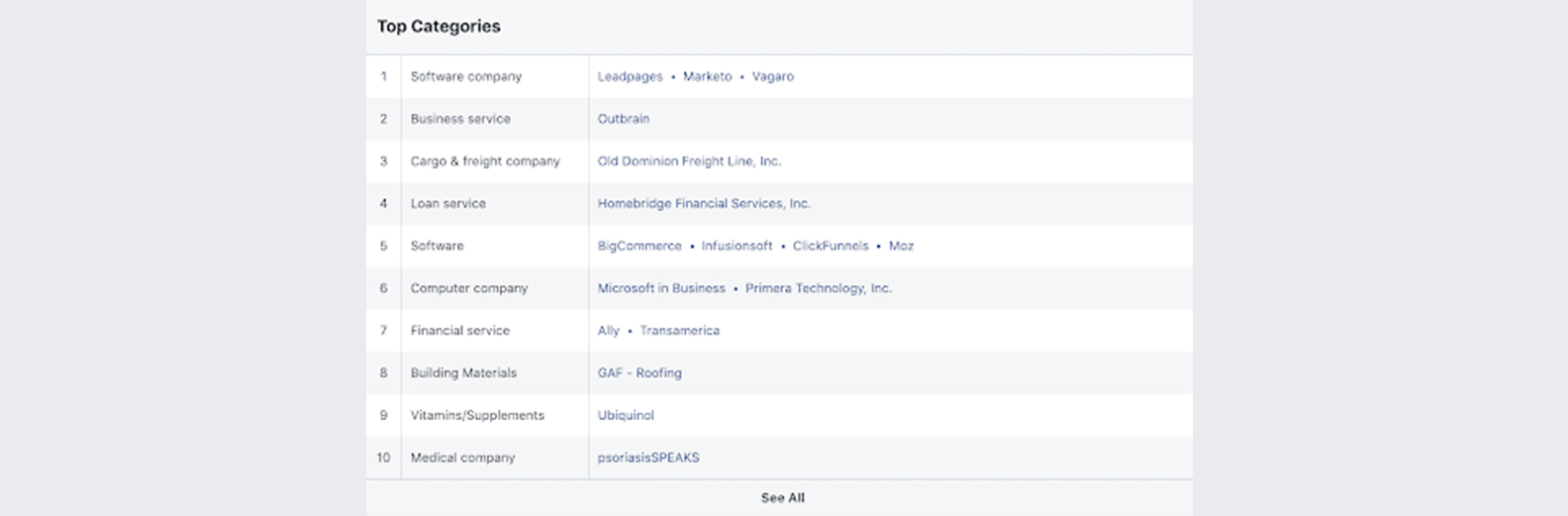This screenshot has width=1568, height=516.
Task: Click the Ubiquinol link
Action: [x=626, y=416]
